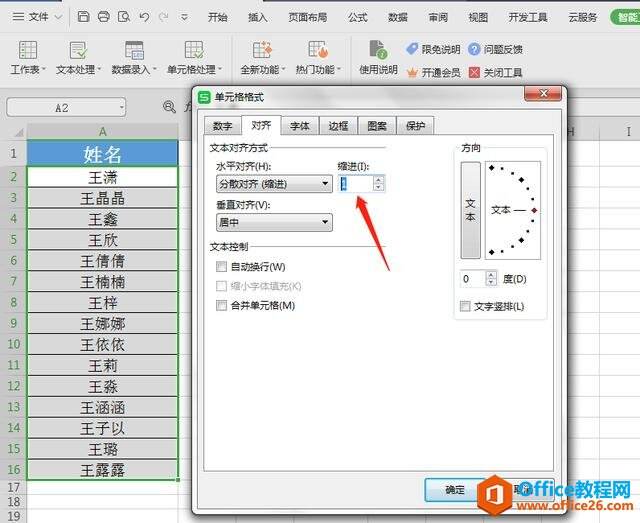Select cell containing 王晶晶
The height and width of the screenshot is (523, 640).
(x=102, y=198)
